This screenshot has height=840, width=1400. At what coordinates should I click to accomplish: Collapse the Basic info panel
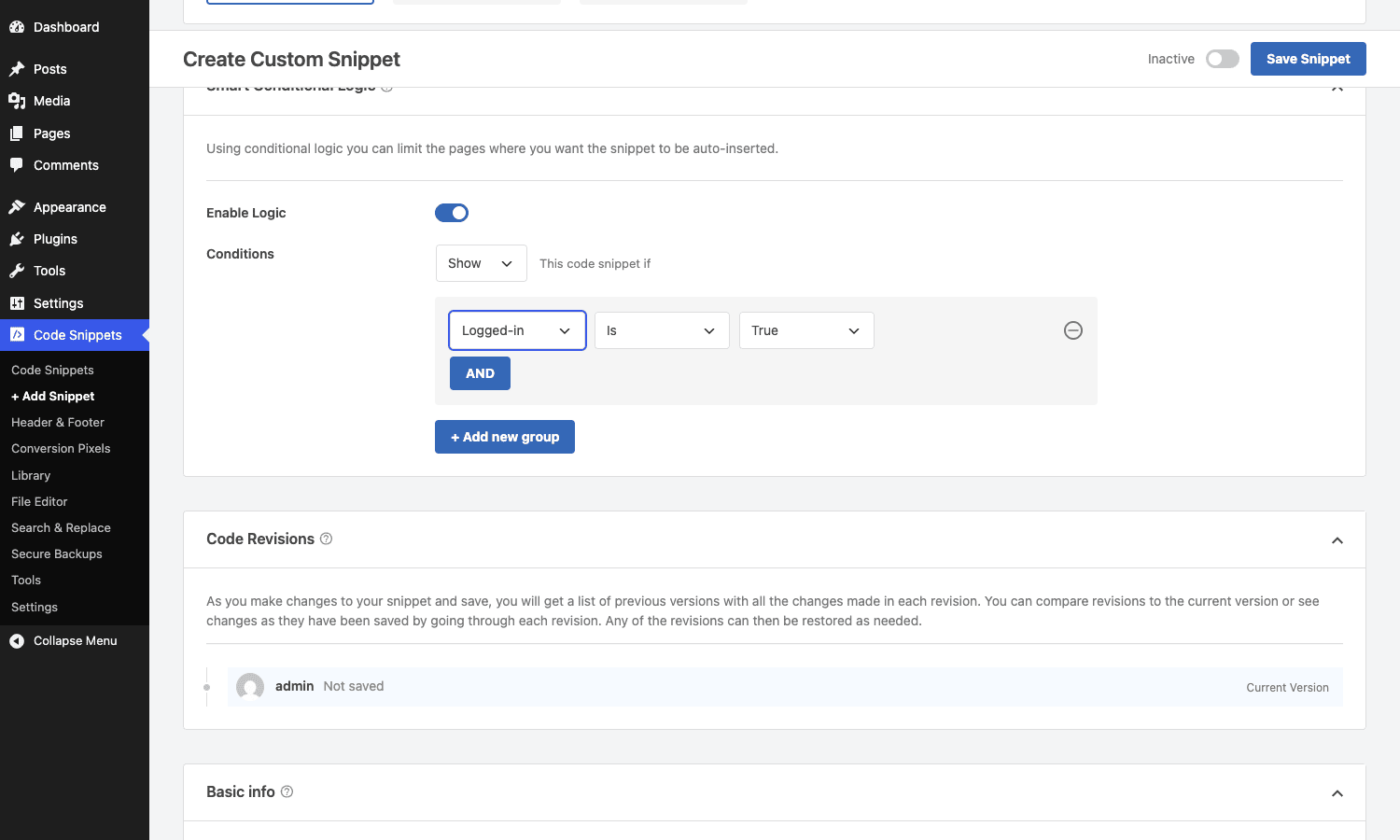pyautogui.click(x=1337, y=793)
